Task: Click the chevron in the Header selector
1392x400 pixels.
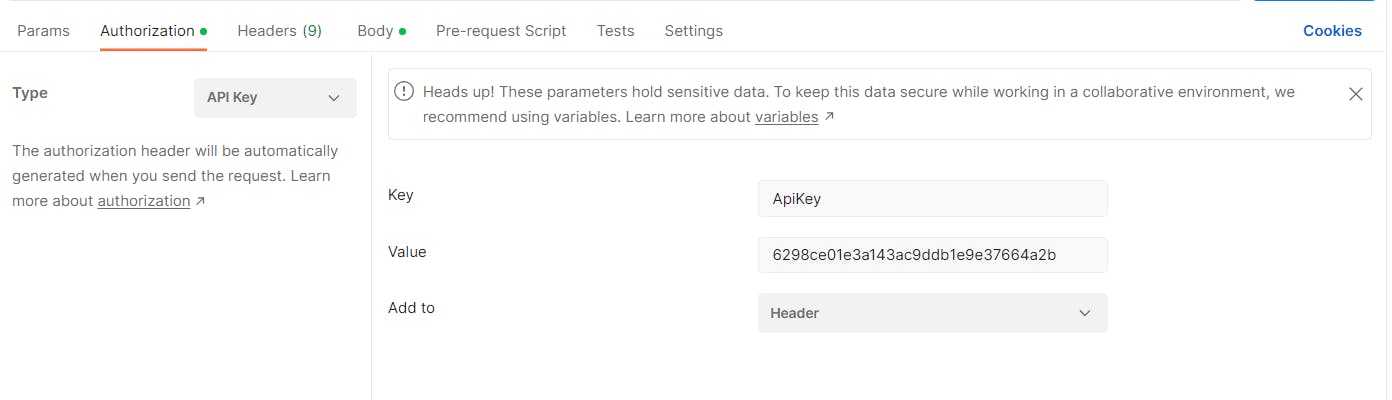Action: pyautogui.click(x=1085, y=313)
